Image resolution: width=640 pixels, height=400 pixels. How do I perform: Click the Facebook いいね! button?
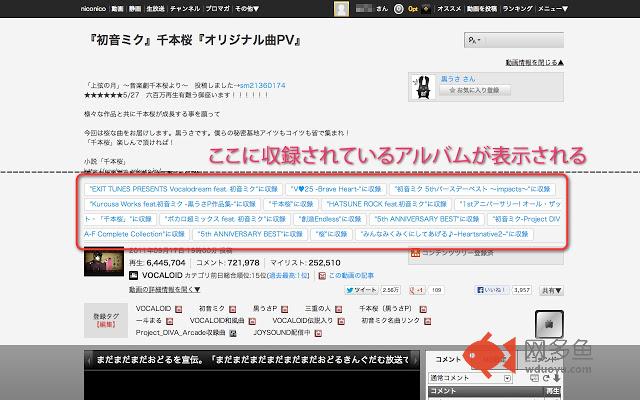(492, 290)
